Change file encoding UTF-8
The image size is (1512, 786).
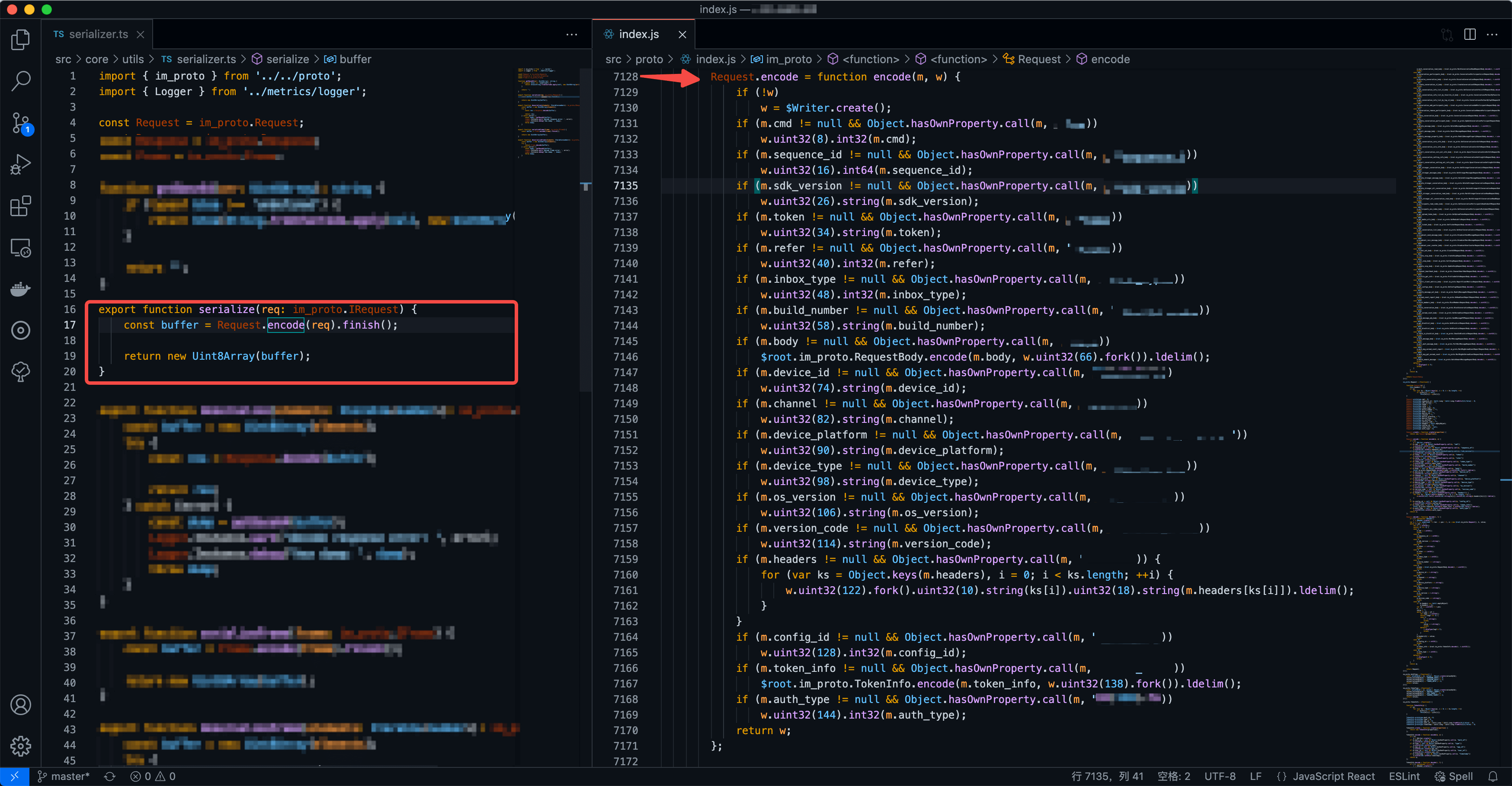pyautogui.click(x=1220, y=776)
